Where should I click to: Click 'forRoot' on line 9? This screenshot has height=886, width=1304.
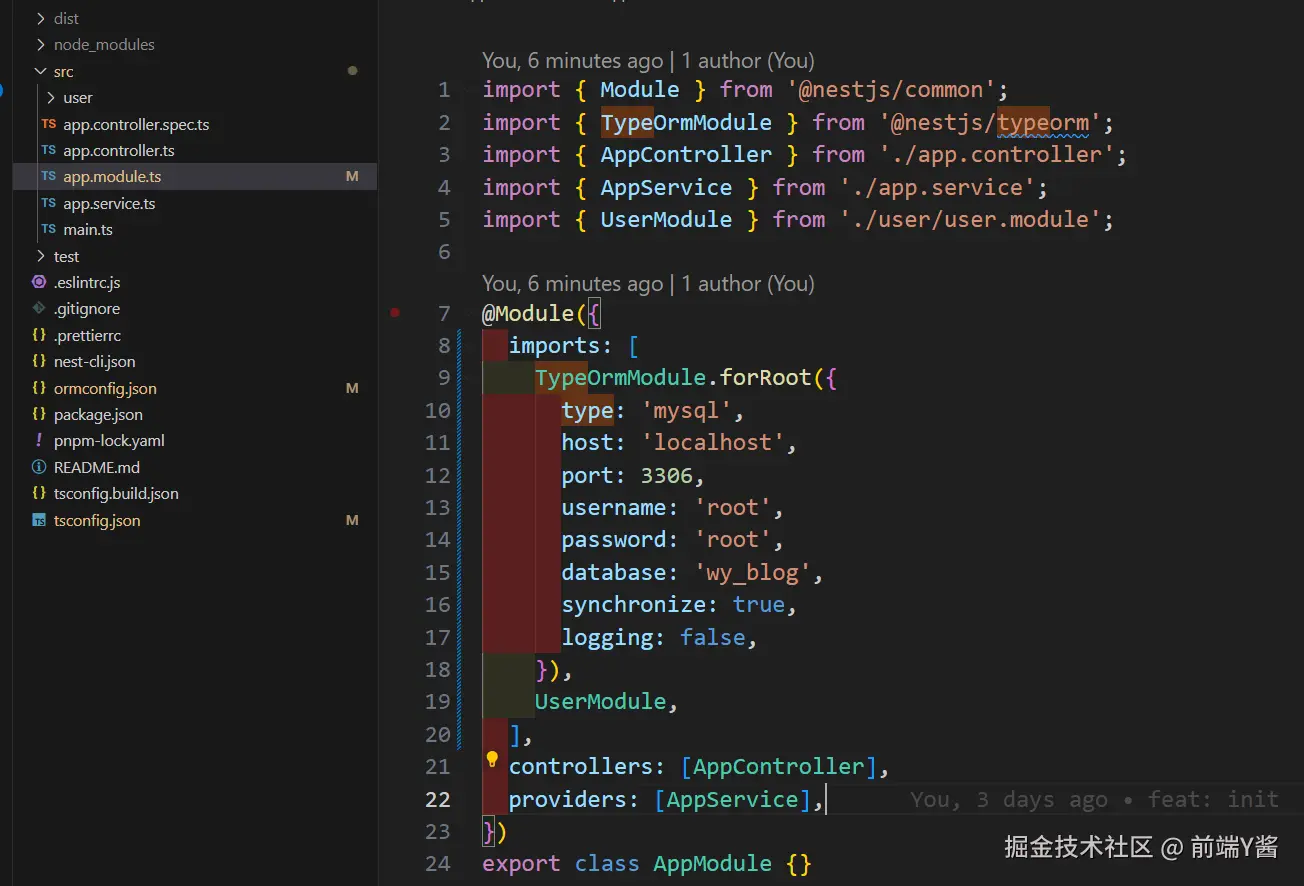point(766,378)
